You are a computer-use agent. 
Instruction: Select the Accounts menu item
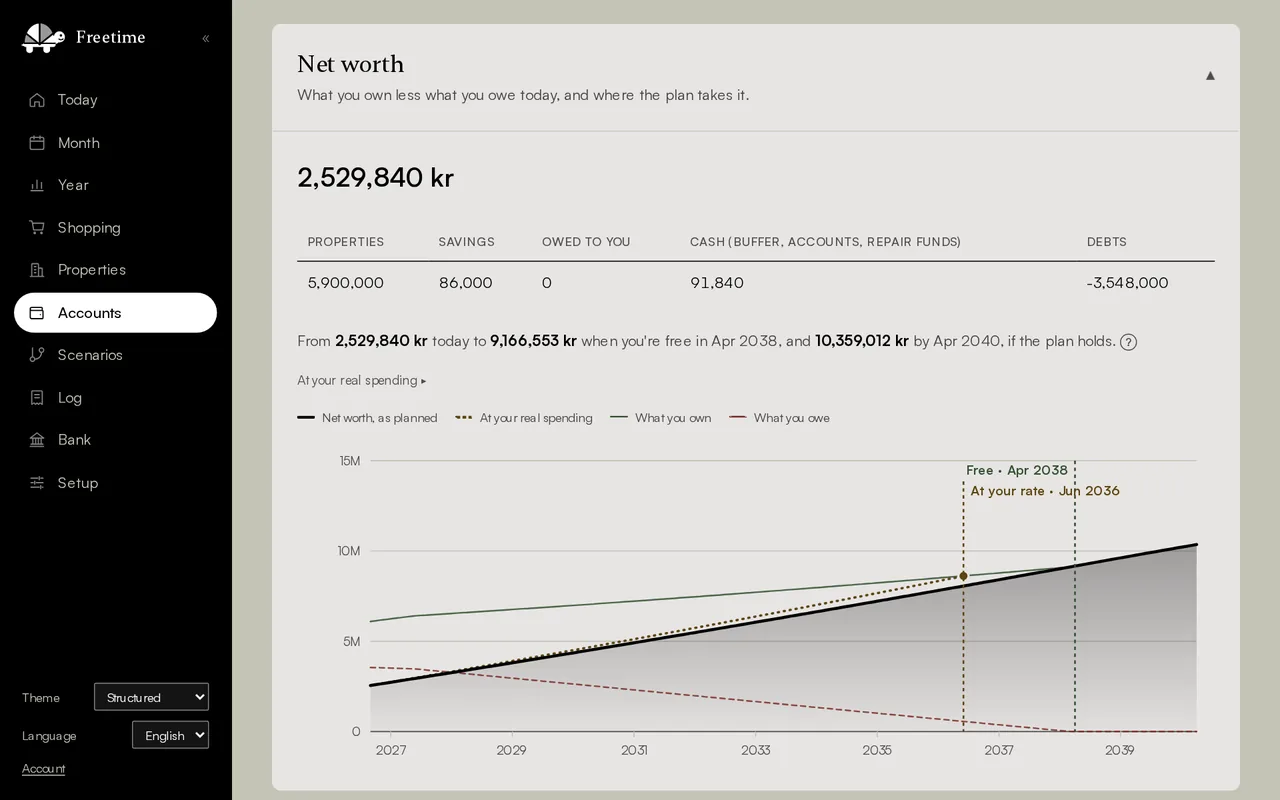115,313
